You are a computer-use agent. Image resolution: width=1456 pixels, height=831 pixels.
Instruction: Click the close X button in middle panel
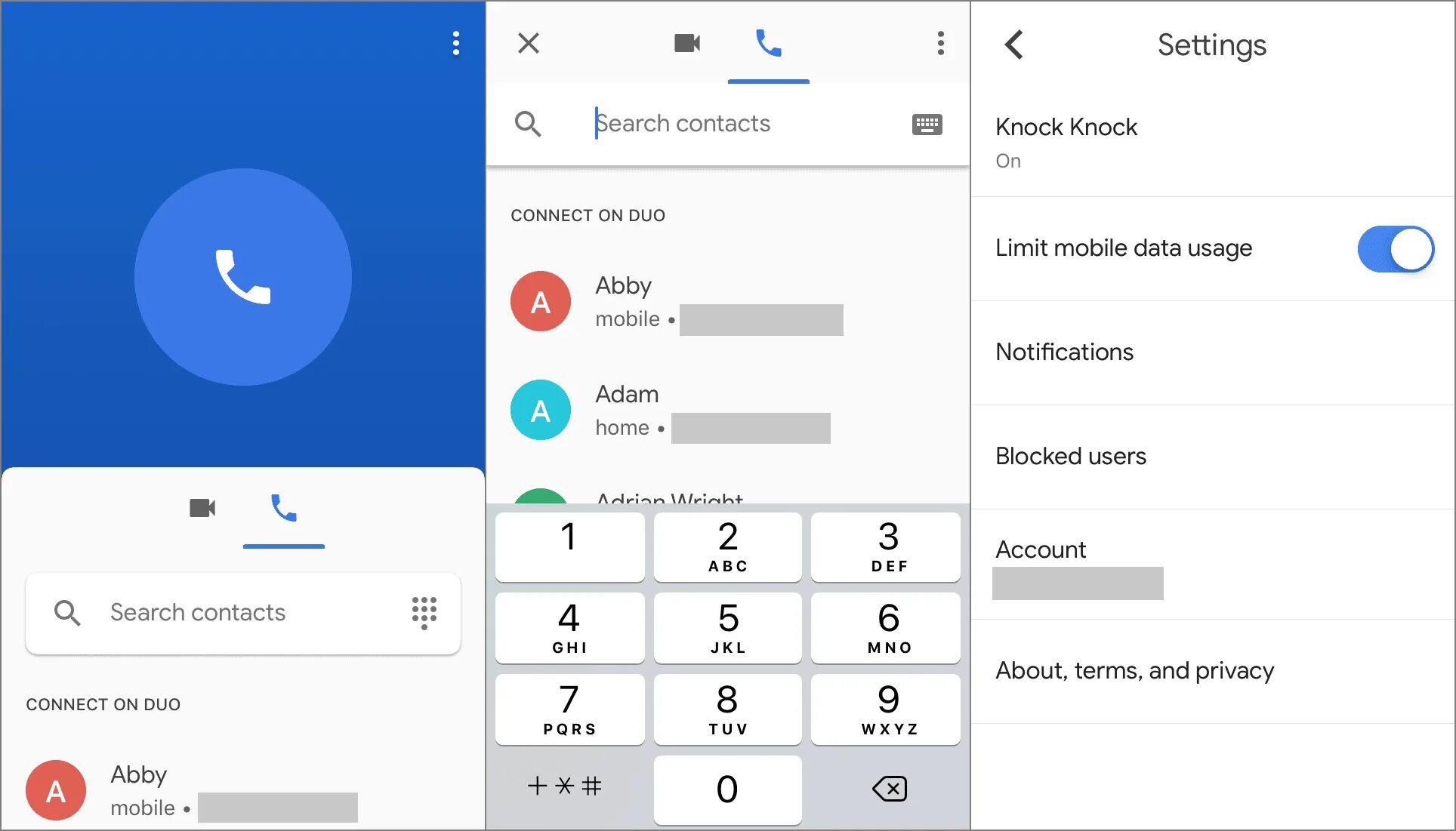(x=528, y=42)
